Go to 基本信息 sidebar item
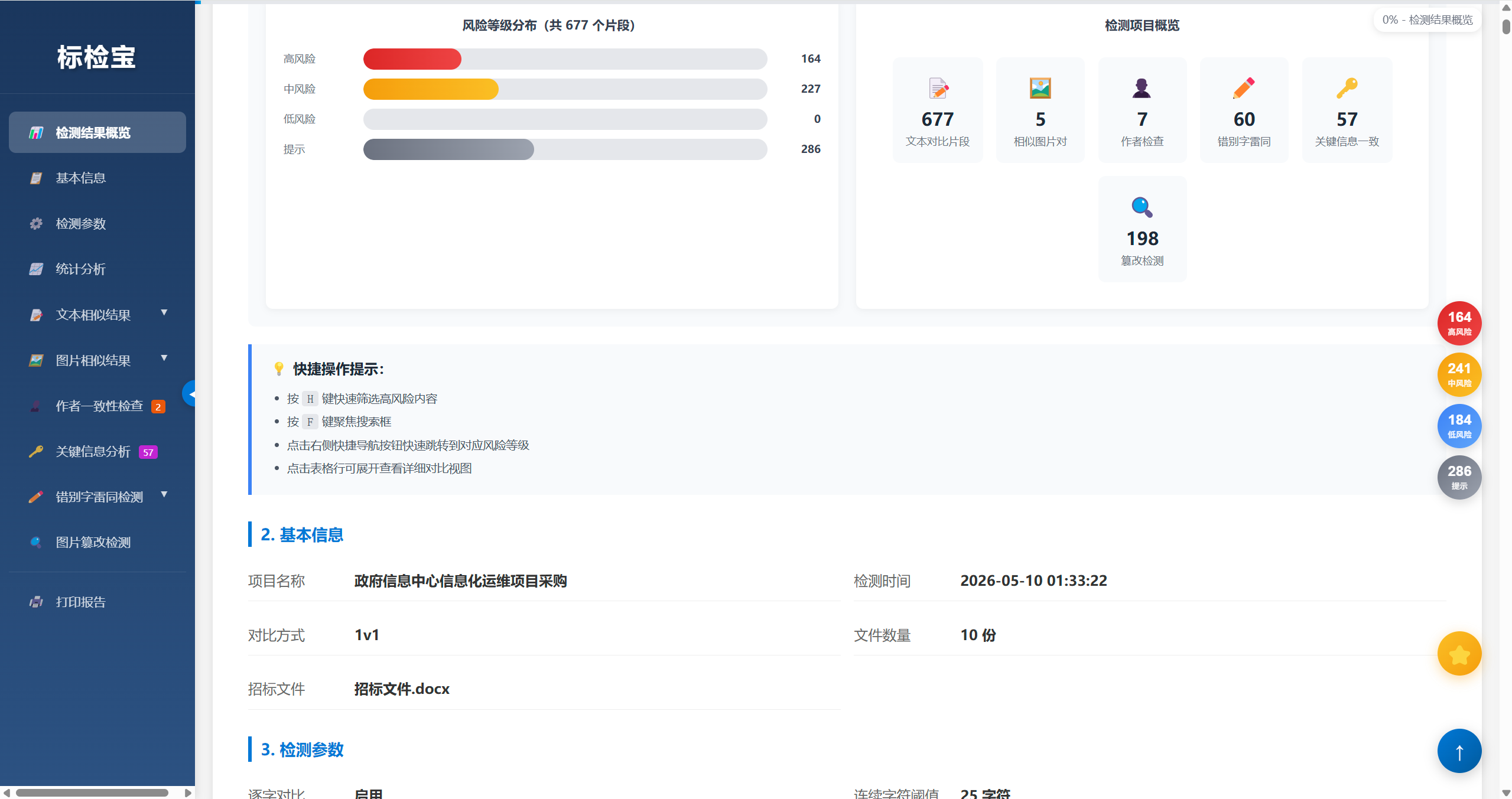Screen dimensions: 1512x799 tap(97, 178)
